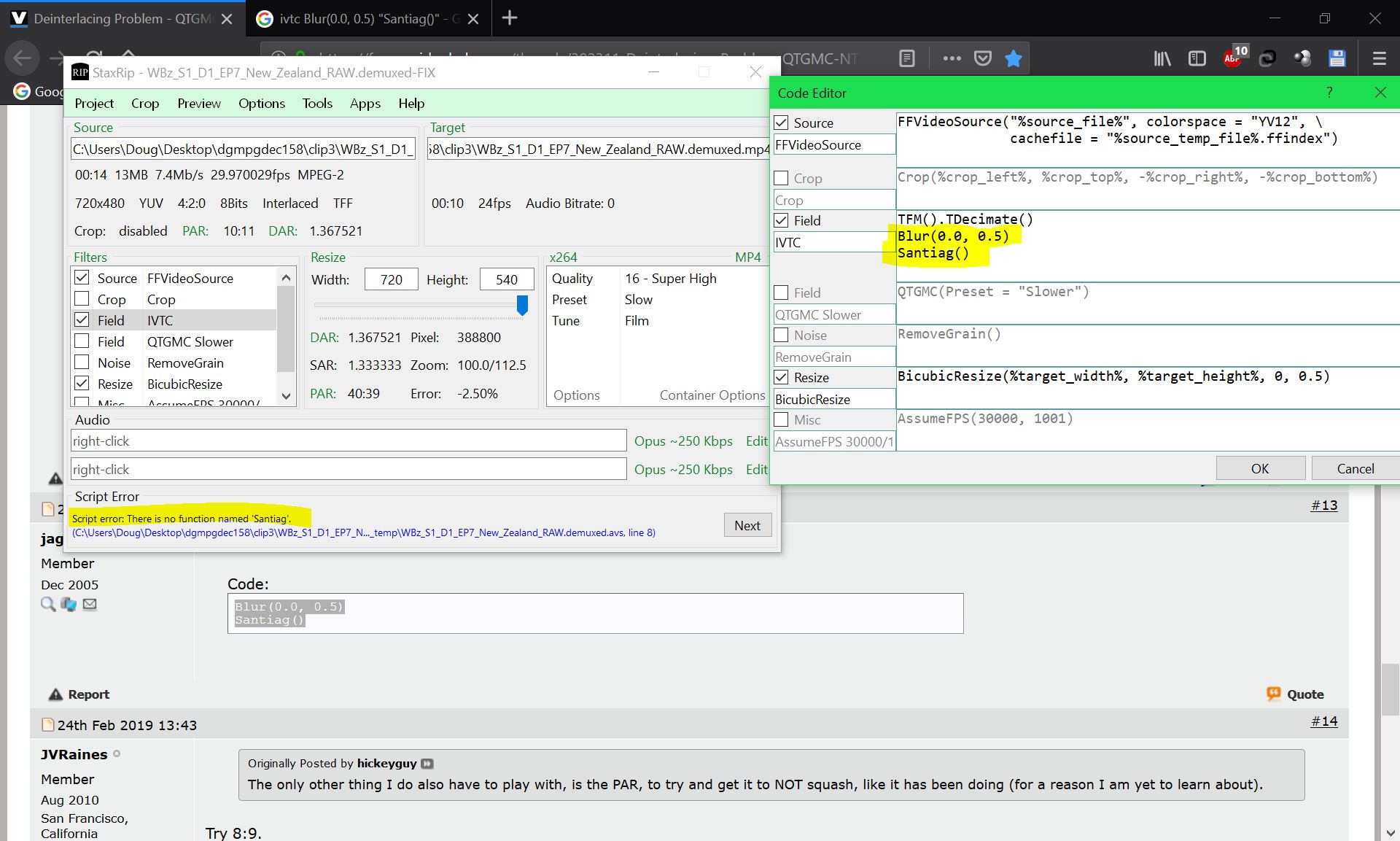Open the Tools menu

pyautogui.click(x=317, y=104)
